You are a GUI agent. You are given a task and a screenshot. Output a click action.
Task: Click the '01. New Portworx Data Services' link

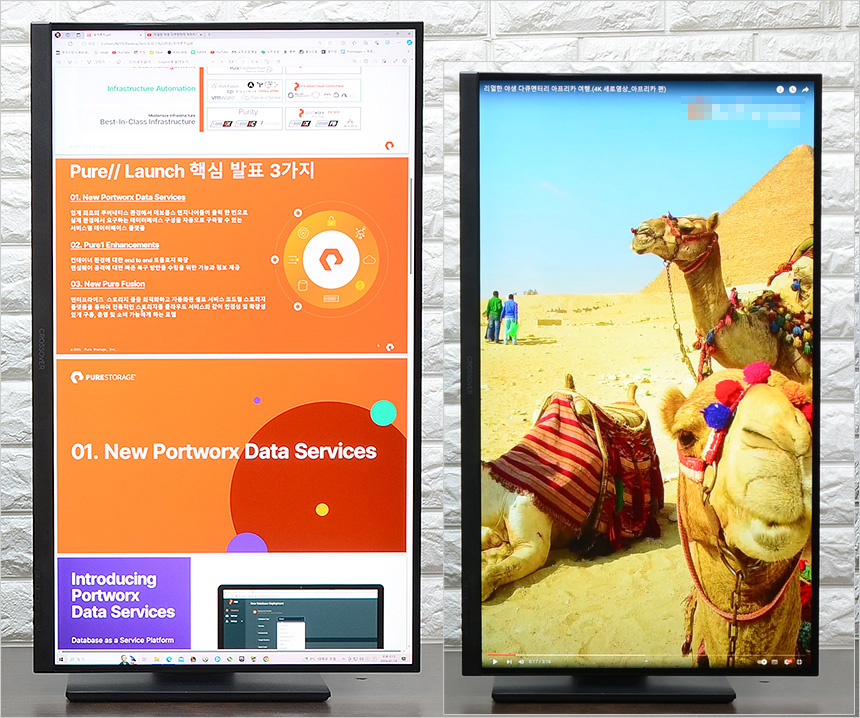[x=127, y=198]
